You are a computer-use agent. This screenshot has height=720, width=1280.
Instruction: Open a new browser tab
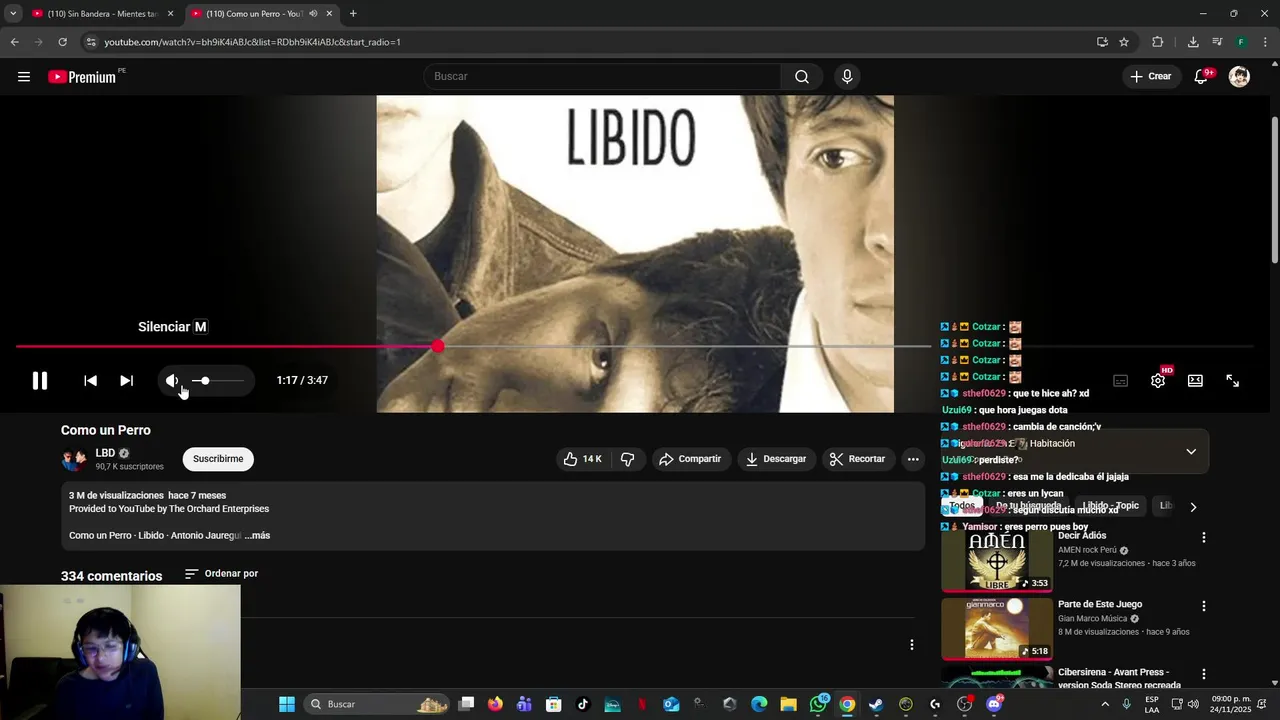(x=353, y=14)
